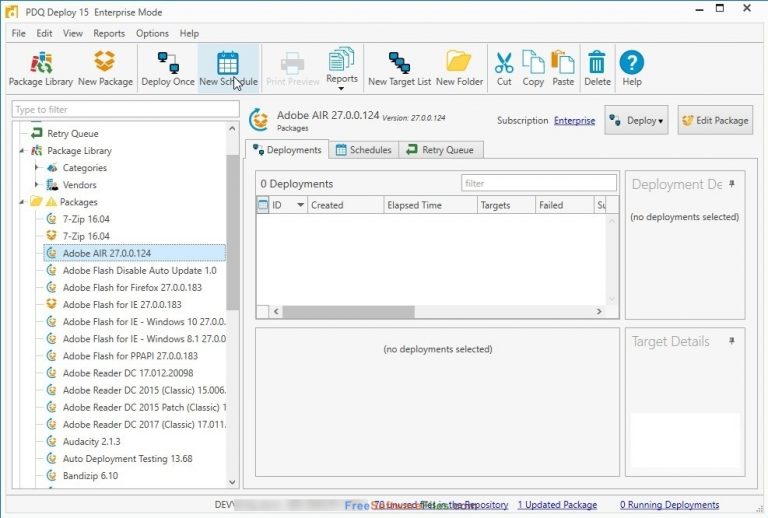Open the Options menu
The height and width of the screenshot is (518, 768).
click(x=152, y=33)
